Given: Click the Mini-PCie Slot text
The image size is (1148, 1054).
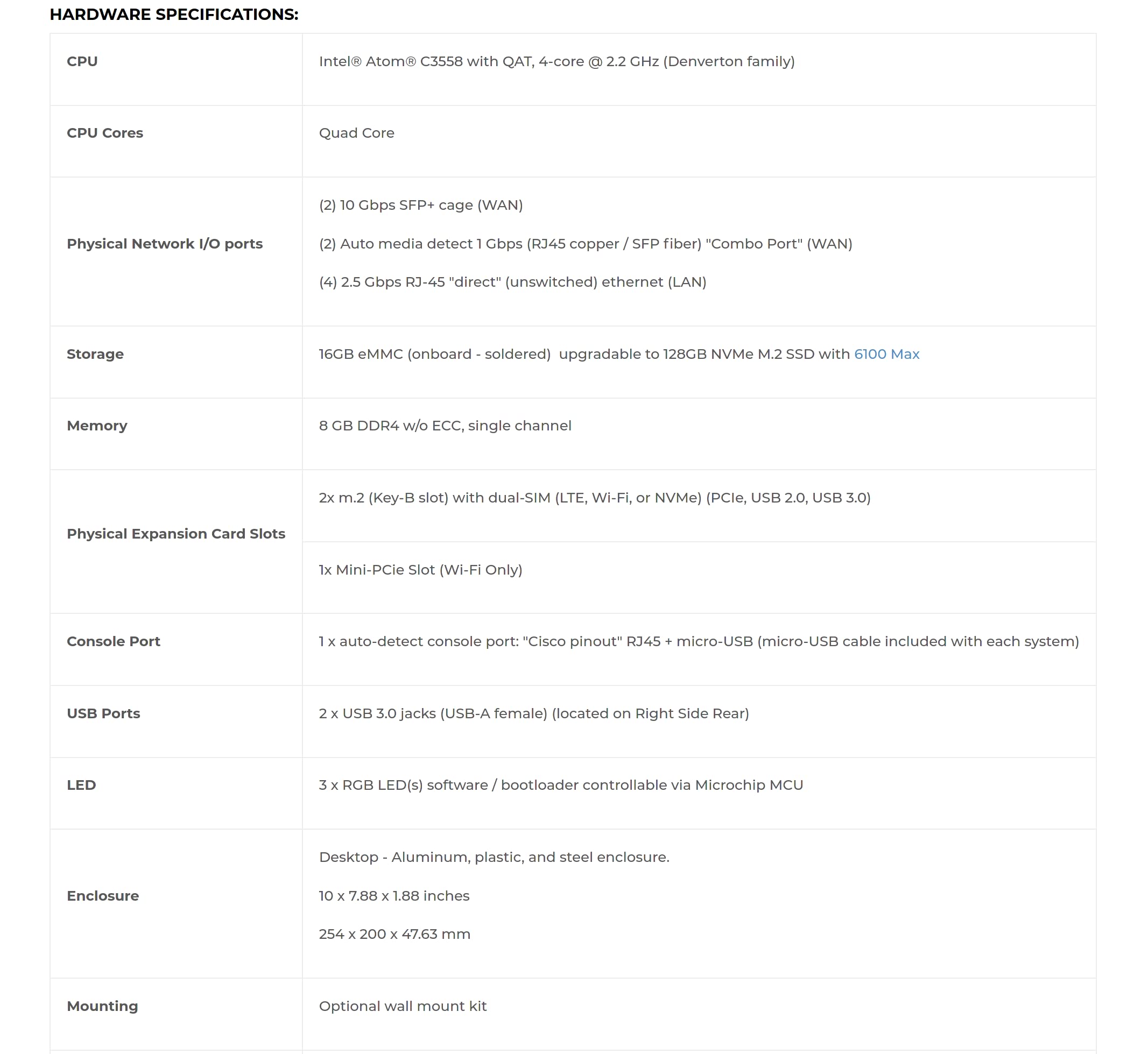Looking at the screenshot, I should (420, 569).
